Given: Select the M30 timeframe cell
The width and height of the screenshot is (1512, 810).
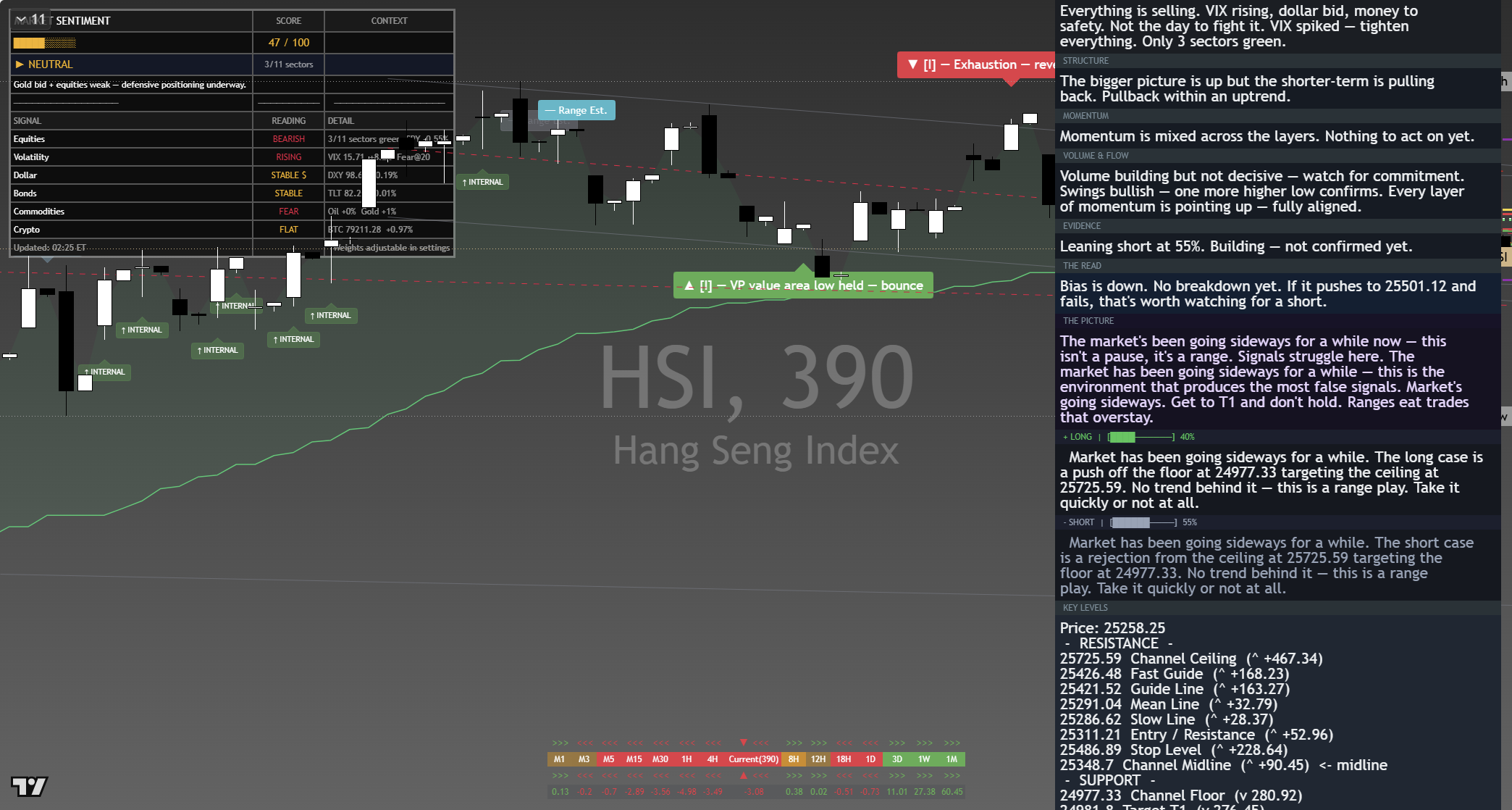Looking at the screenshot, I should (660, 759).
